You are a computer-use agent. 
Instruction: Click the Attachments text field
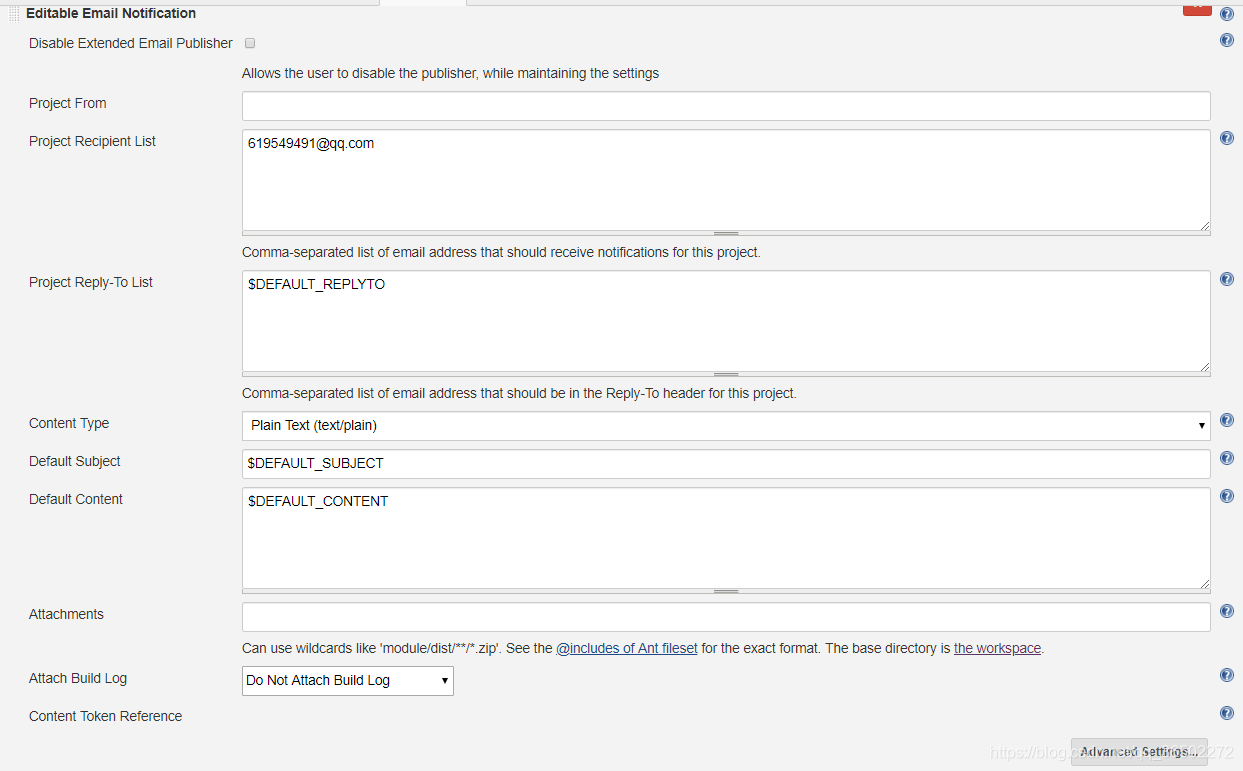tap(725, 617)
